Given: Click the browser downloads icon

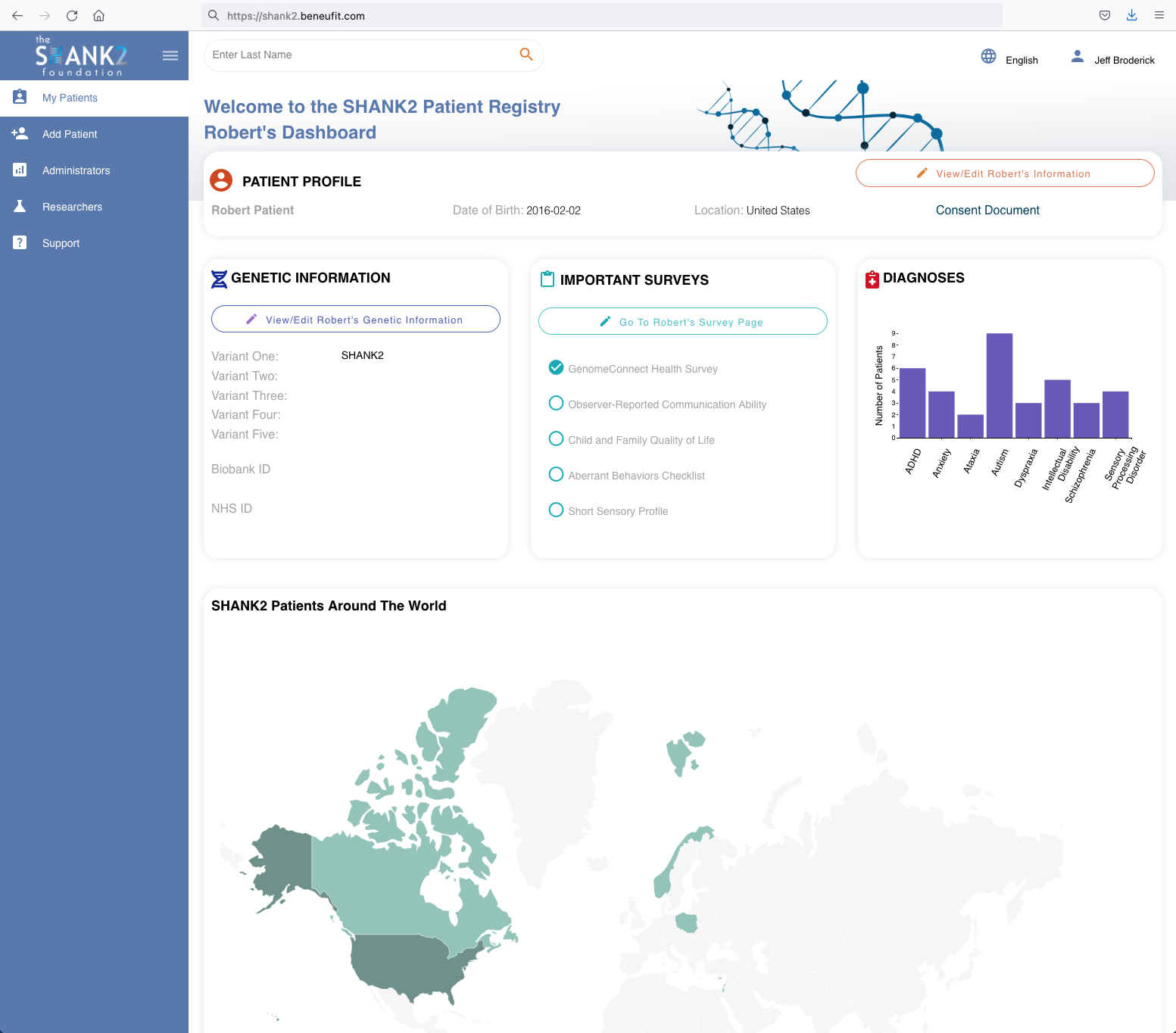Looking at the screenshot, I should (1131, 15).
